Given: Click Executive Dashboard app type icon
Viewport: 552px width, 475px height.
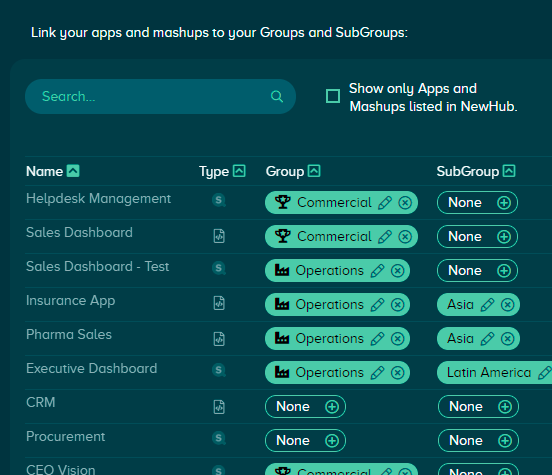Looking at the screenshot, I should tap(219, 370).
